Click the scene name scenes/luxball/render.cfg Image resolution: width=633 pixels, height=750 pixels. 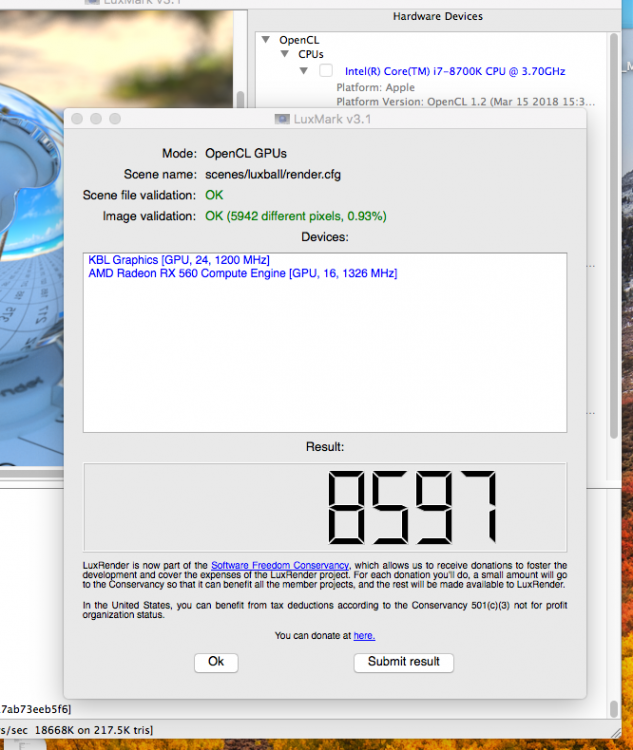(x=273, y=175)
